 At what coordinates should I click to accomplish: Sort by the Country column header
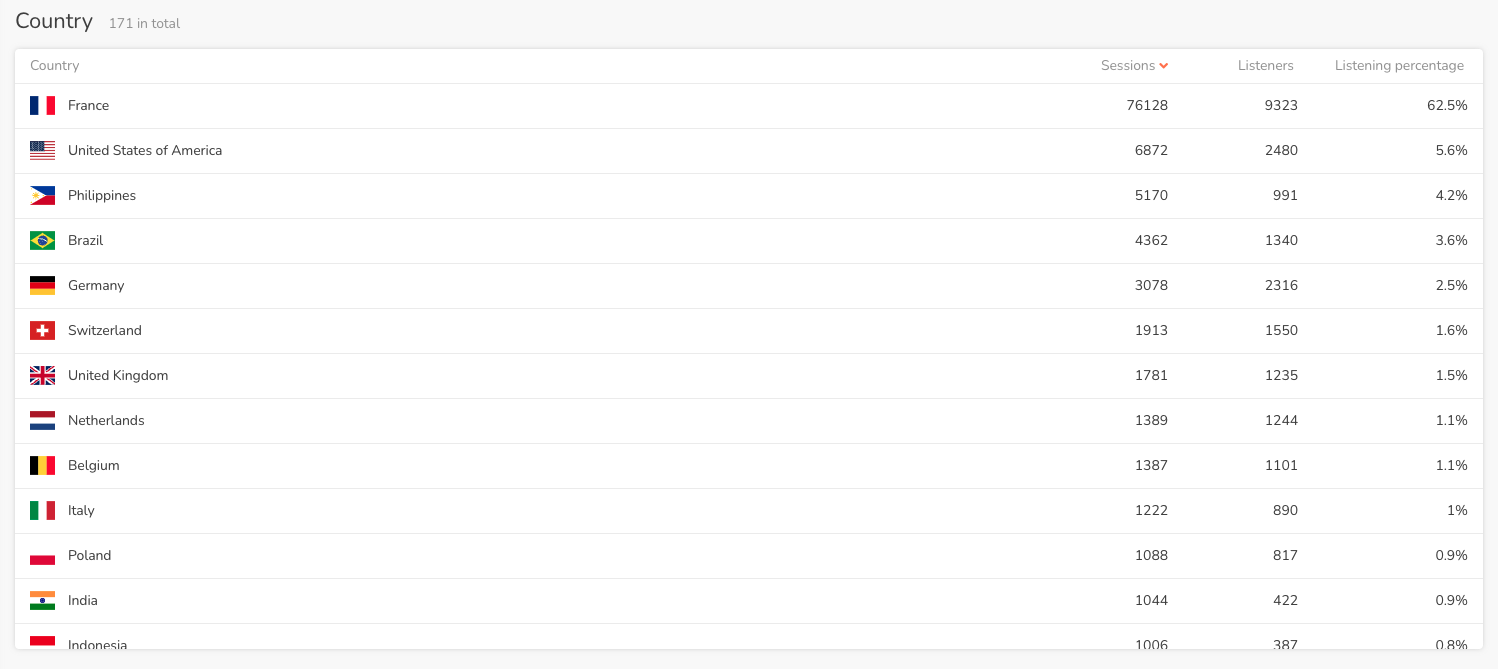[x=54, y=65]
